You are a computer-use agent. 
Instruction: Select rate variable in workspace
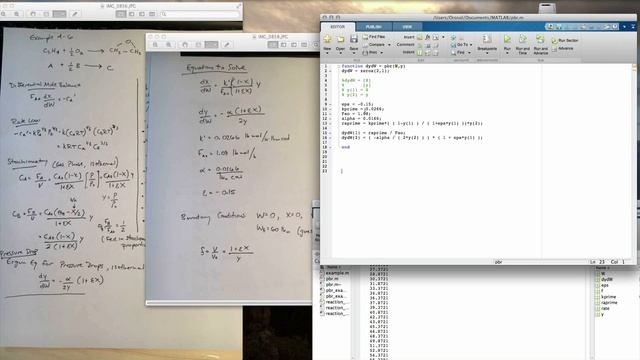point(605,308)
